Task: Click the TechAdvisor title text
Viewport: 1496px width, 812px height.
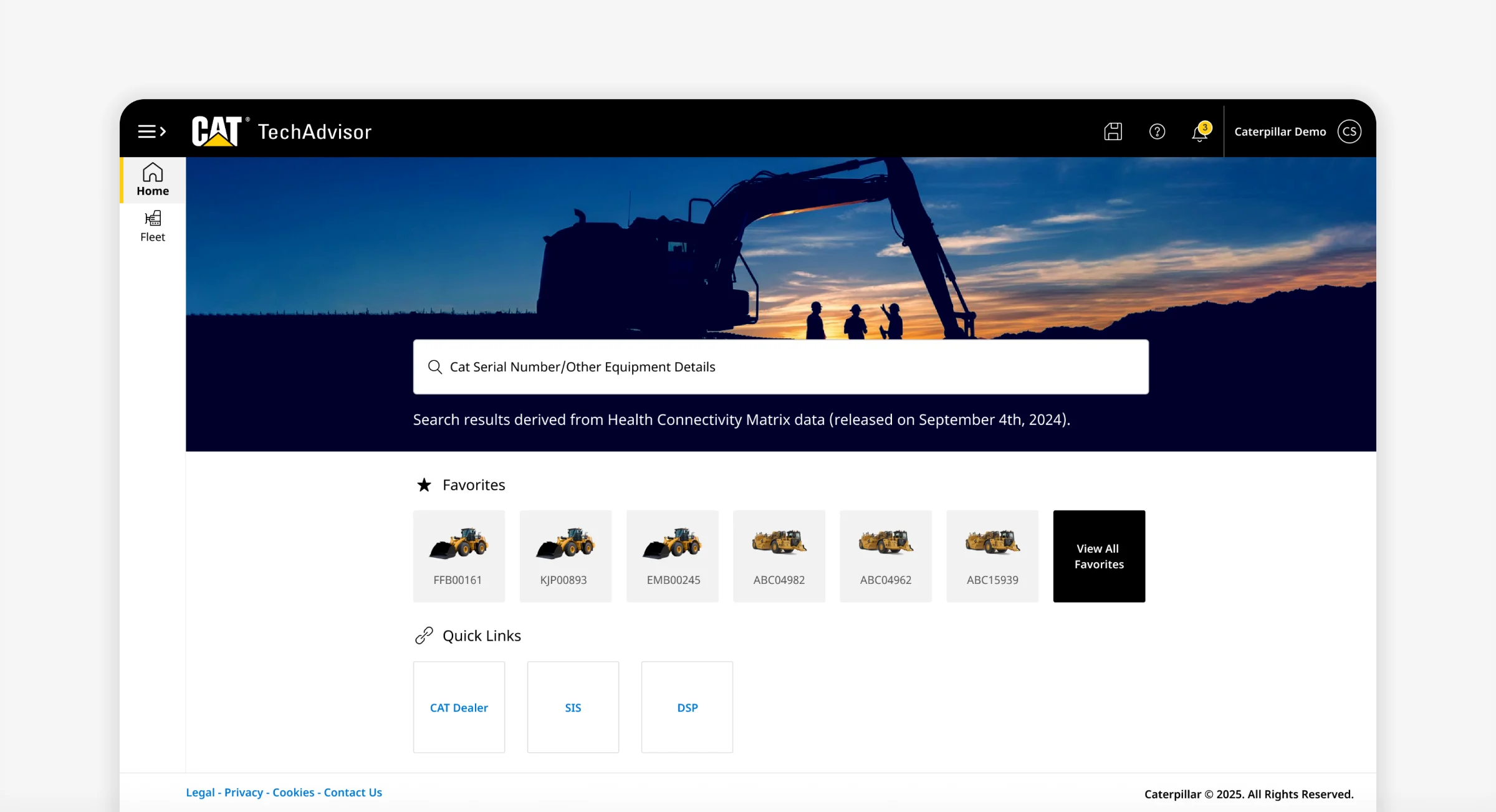Action: pyautogui.click(x=315, y=131)
